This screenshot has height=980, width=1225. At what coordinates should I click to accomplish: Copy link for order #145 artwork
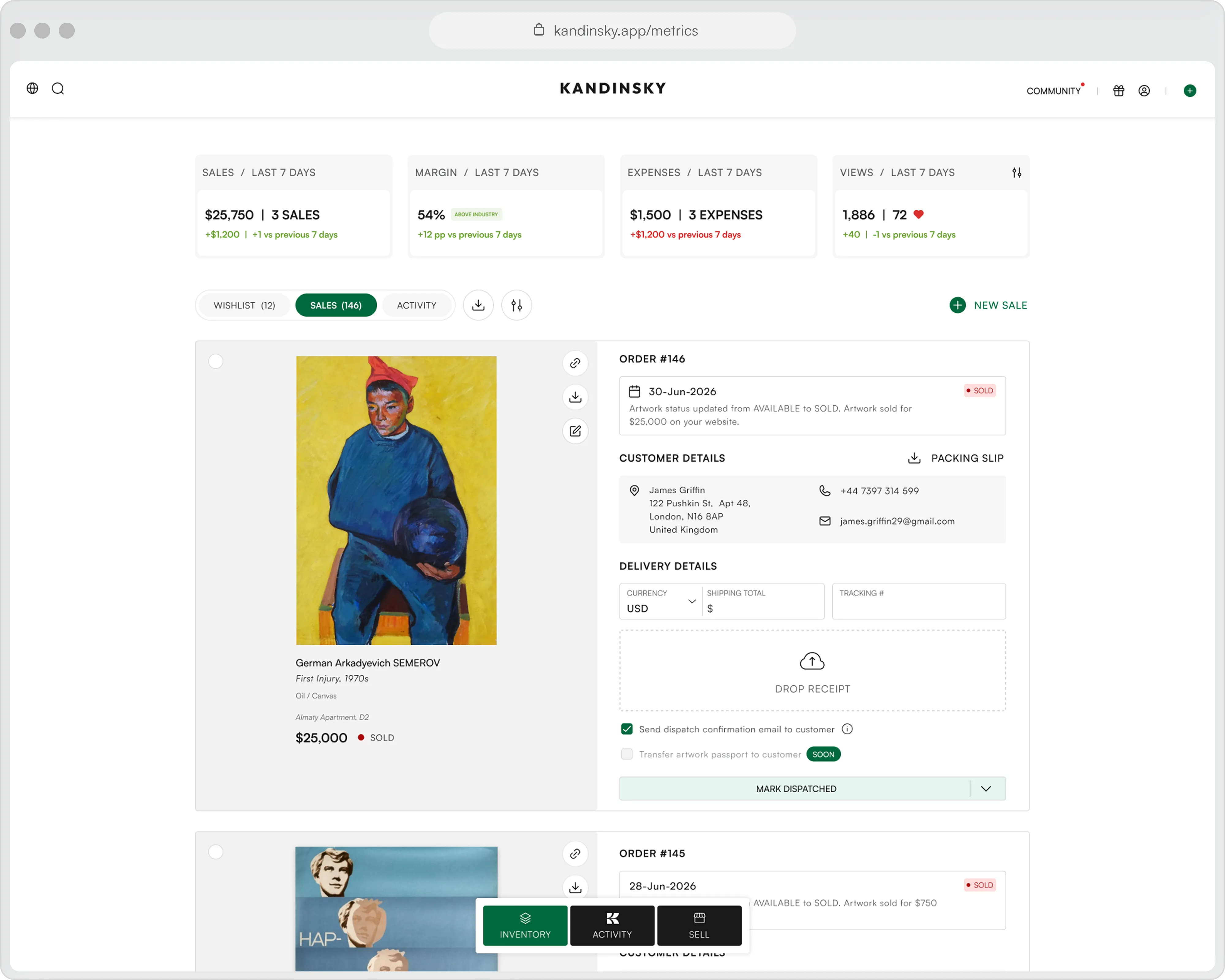point(575,853)
